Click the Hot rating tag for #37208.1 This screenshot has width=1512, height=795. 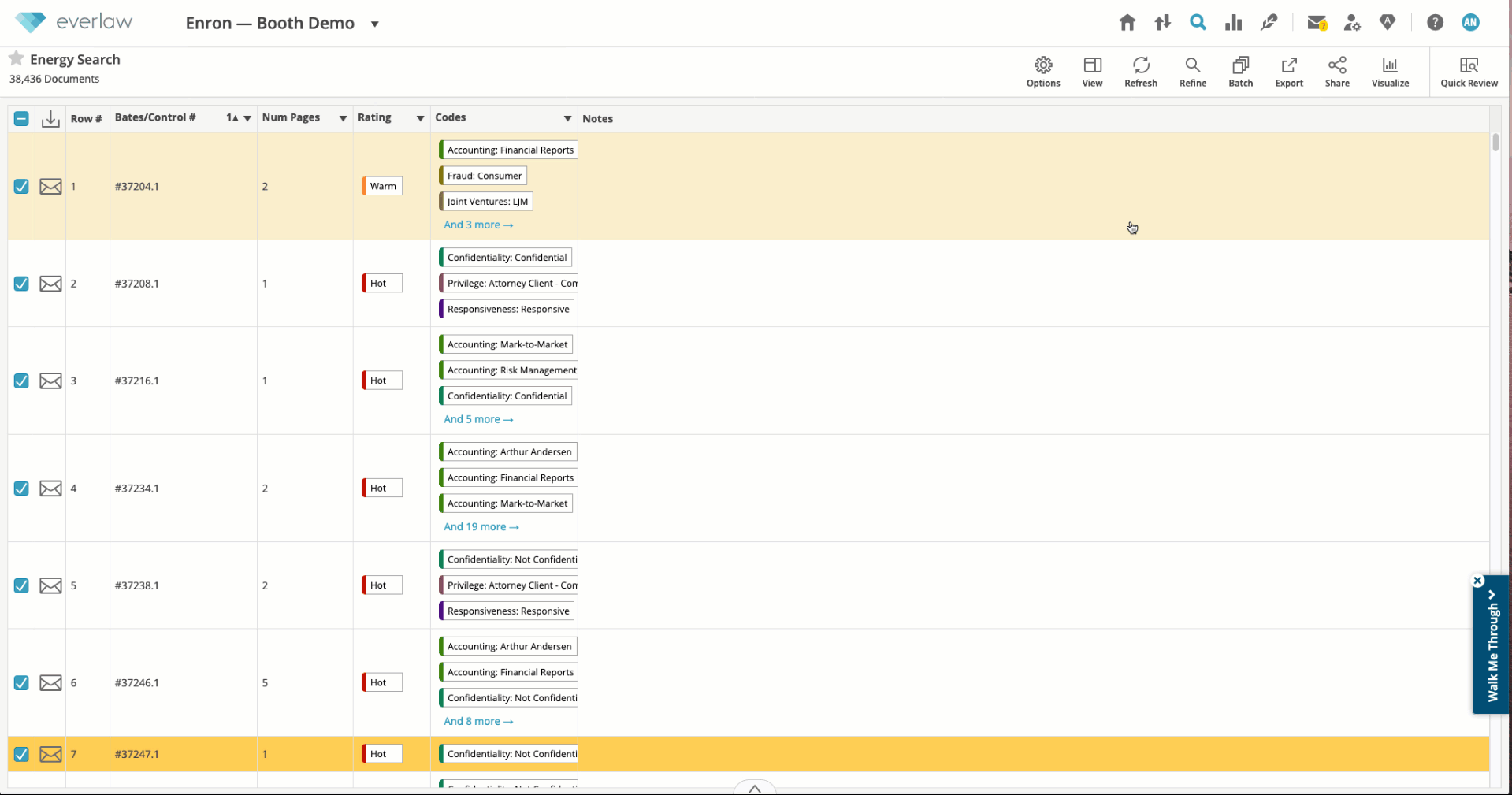coord(382,284)
